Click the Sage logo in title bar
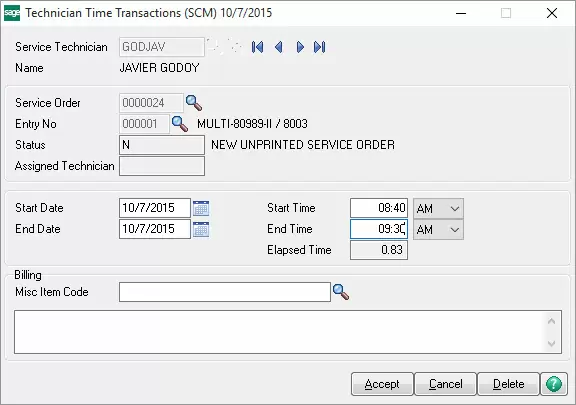Viewport: 576px width, 405px height. pyautogui.click(x=12, y=13)
